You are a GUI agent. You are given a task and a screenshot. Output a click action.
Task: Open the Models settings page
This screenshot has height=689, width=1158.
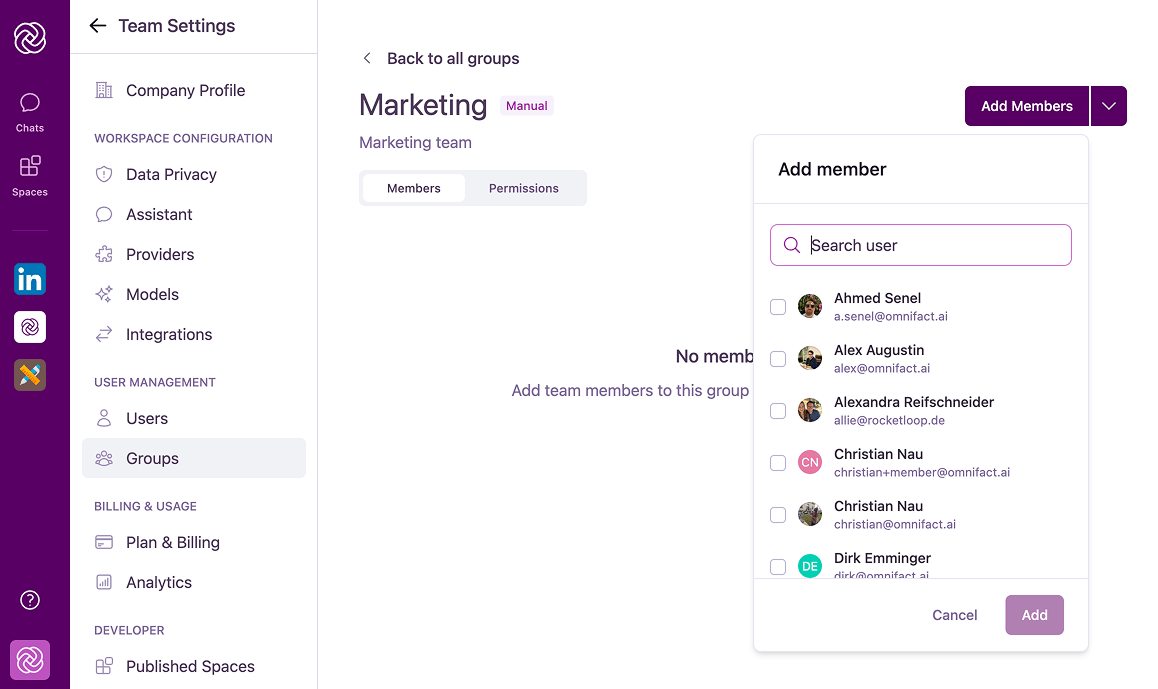click(193, 294)
